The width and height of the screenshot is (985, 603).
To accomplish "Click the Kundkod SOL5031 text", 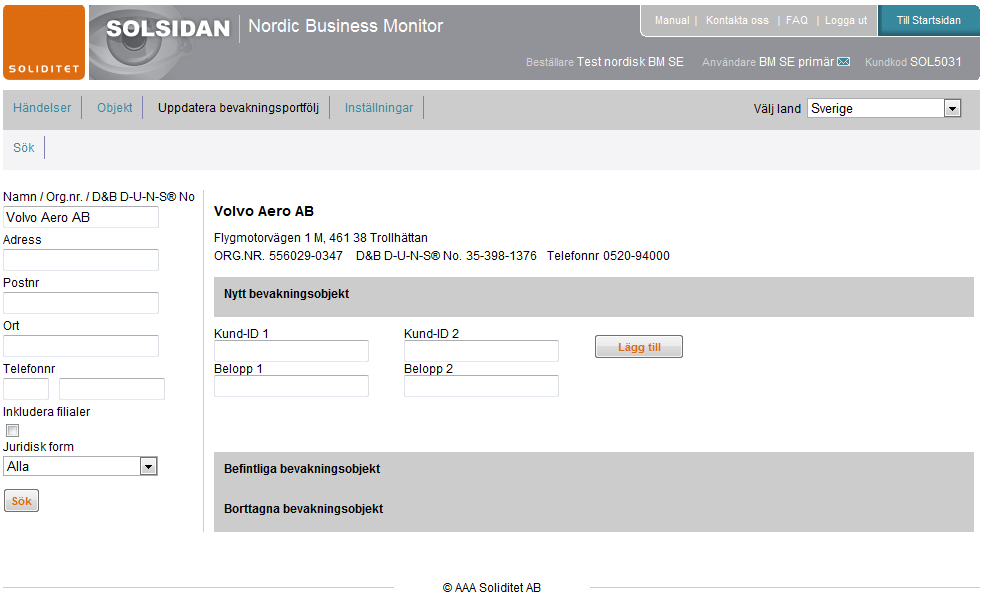I will [913, 62].
